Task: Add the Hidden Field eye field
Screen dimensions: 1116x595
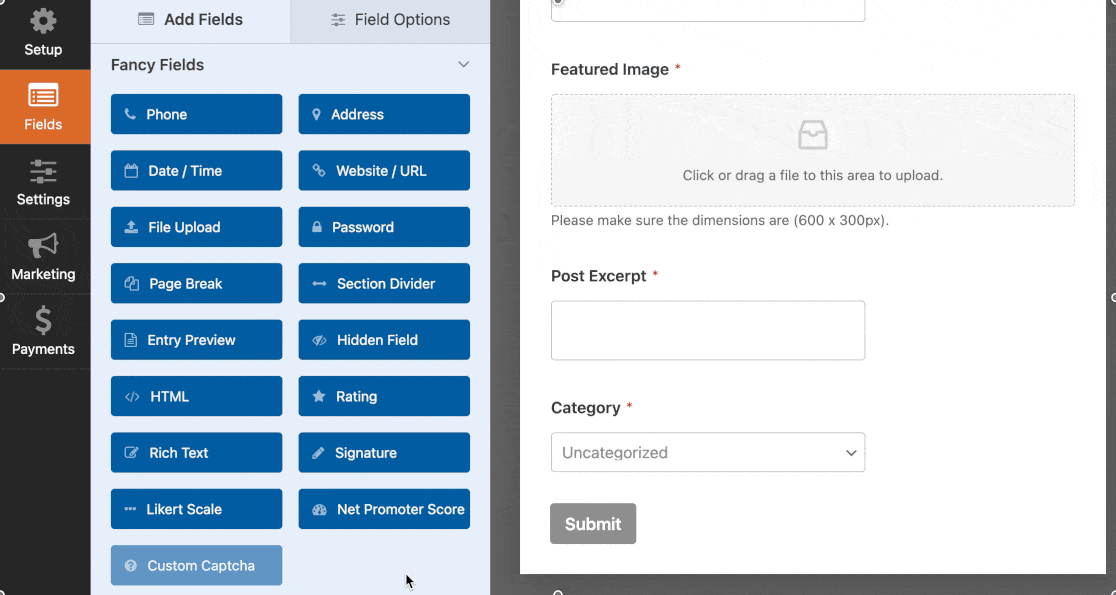Action: click(384, 340)
